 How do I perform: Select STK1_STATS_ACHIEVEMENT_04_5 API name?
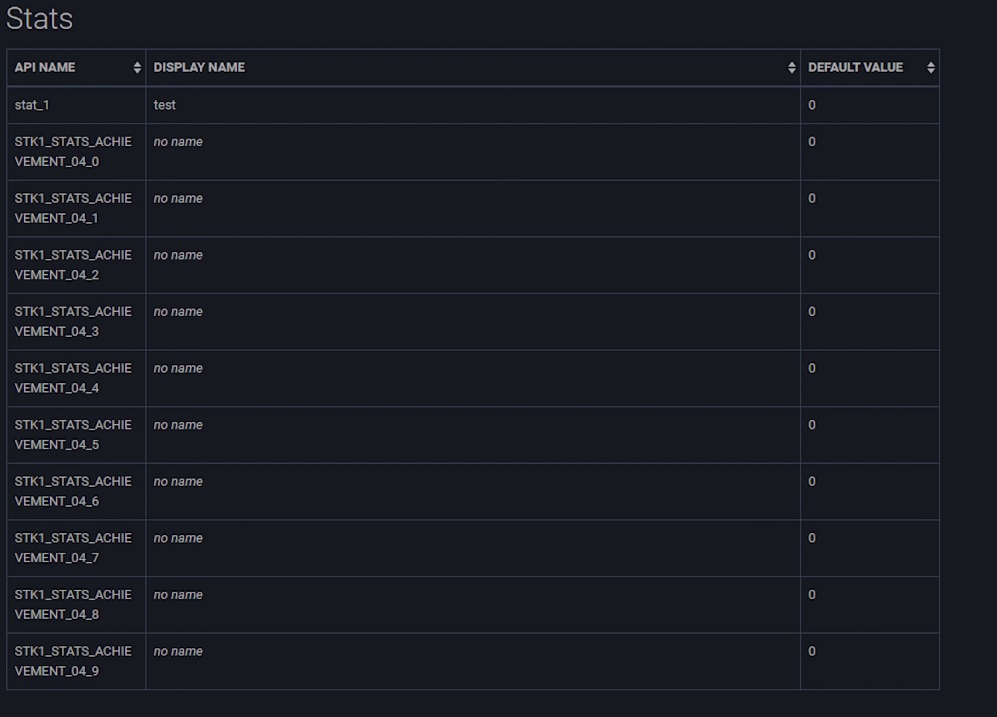coord(72,435)
